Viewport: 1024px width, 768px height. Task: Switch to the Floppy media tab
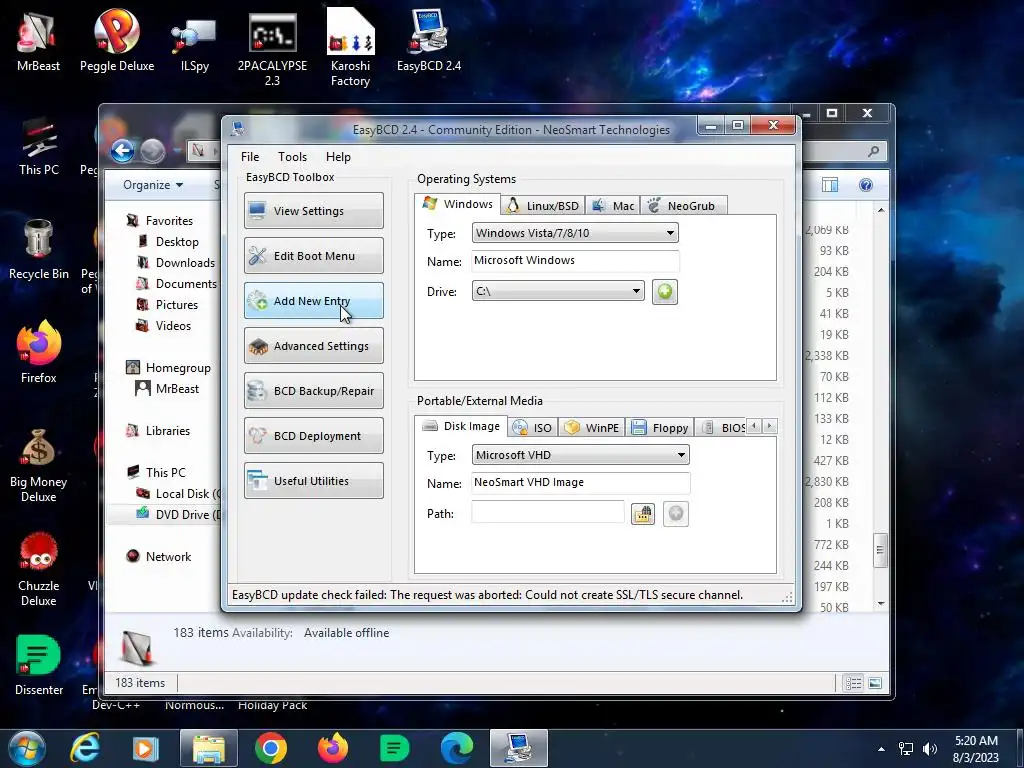660,428
